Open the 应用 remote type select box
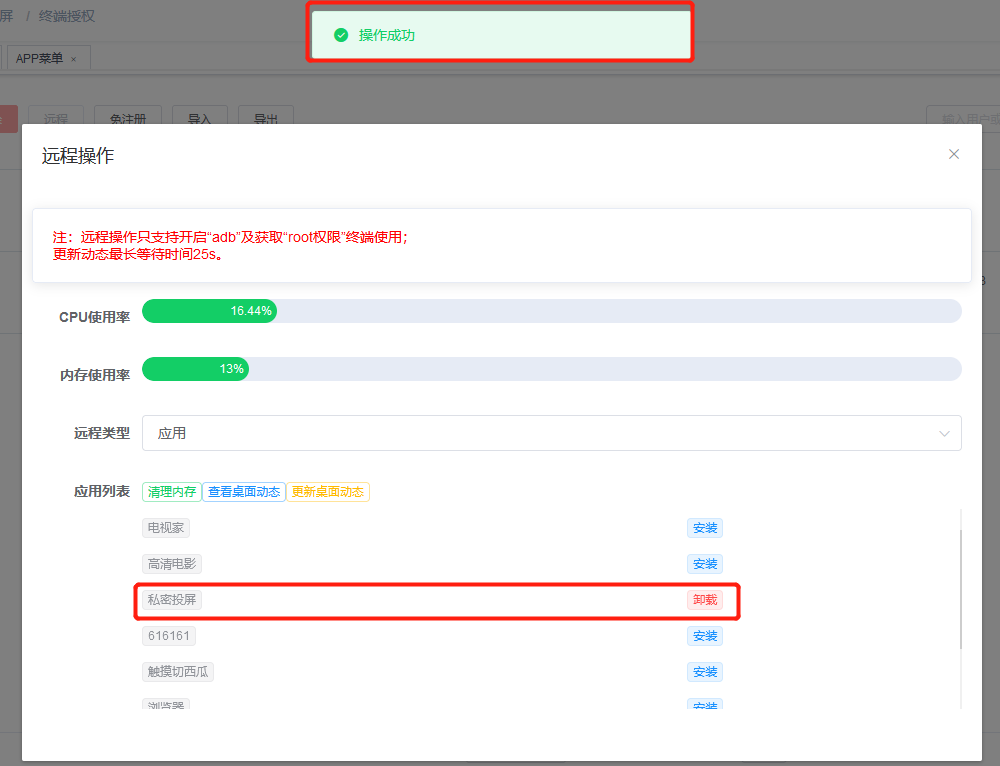Viewport: 1000px width, 766px height. pos(550,433)
